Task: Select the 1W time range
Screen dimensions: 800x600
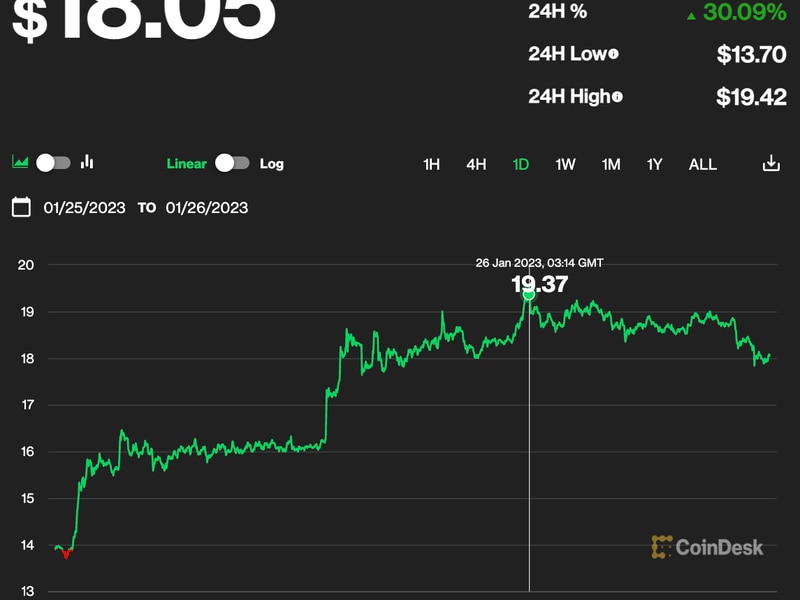Action: point(565,164)
